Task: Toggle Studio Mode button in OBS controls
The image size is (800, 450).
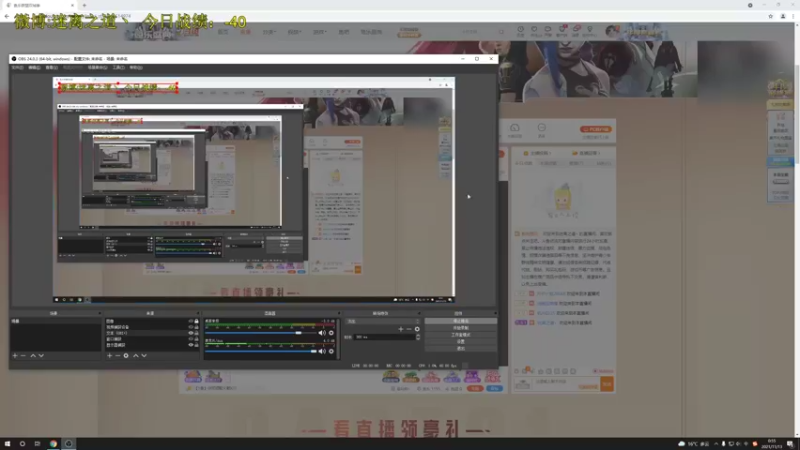Action: [461, 335]
